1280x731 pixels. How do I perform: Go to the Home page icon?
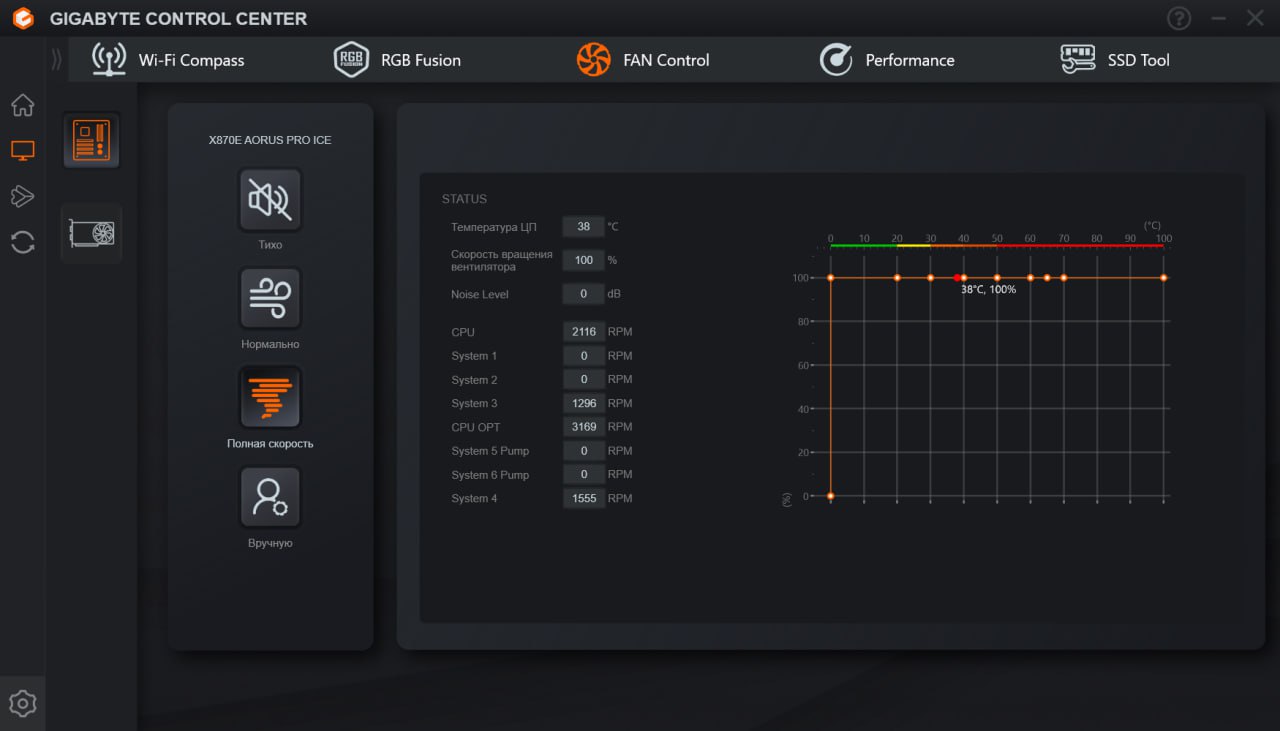click(22, 105)
